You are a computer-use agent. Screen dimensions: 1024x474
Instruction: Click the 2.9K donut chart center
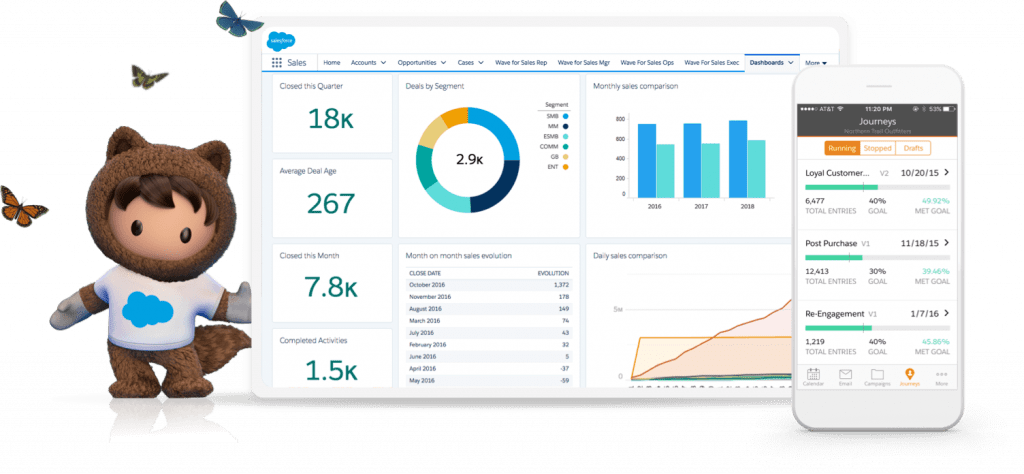[469, 159]
